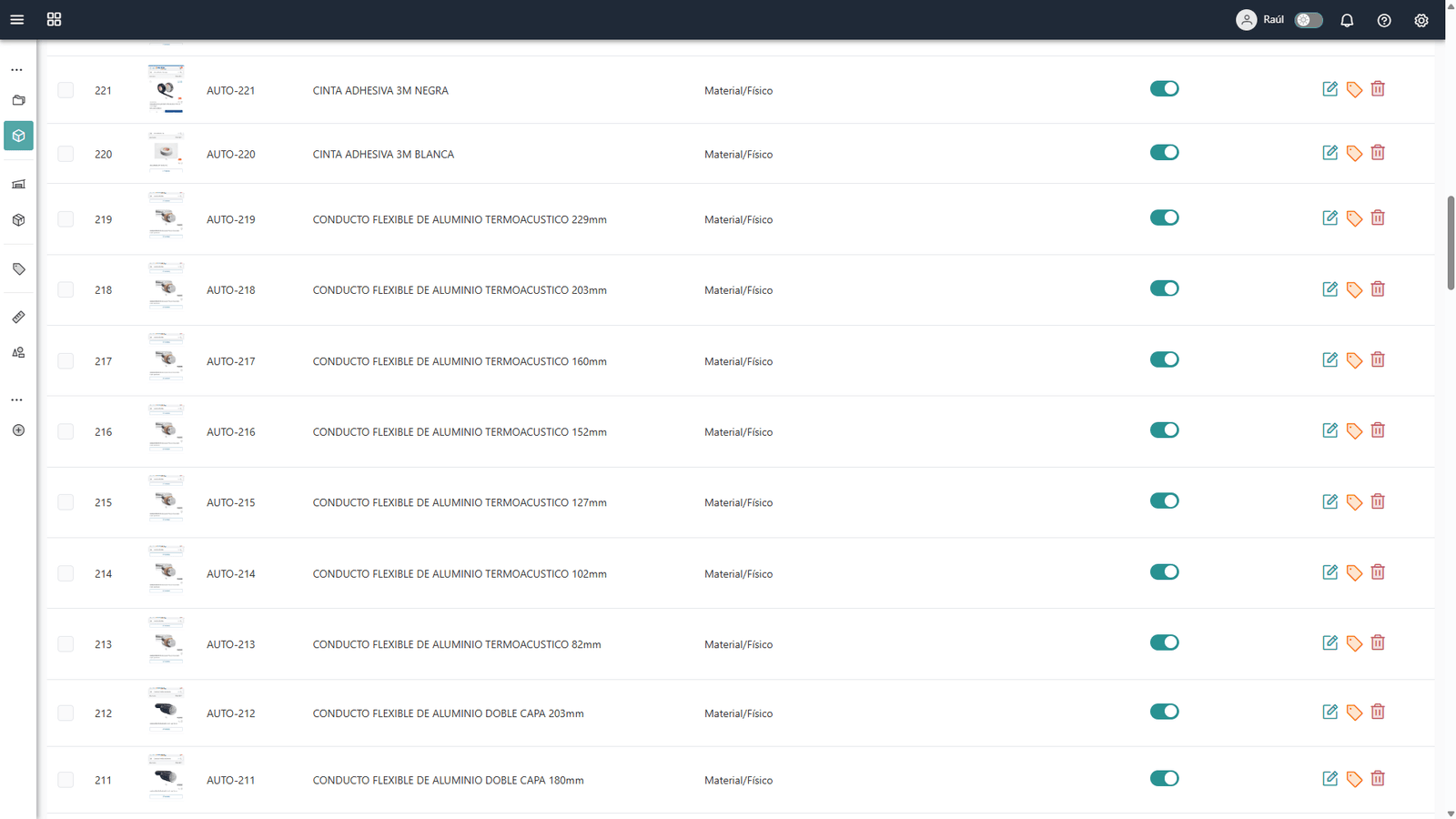1456x819 pixels.
Task: Open the folders icon in sidebar
Action: coord(18,100)
